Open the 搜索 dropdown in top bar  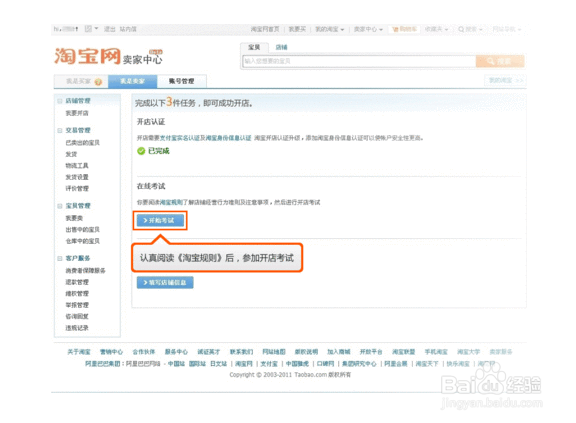(470, 29)
